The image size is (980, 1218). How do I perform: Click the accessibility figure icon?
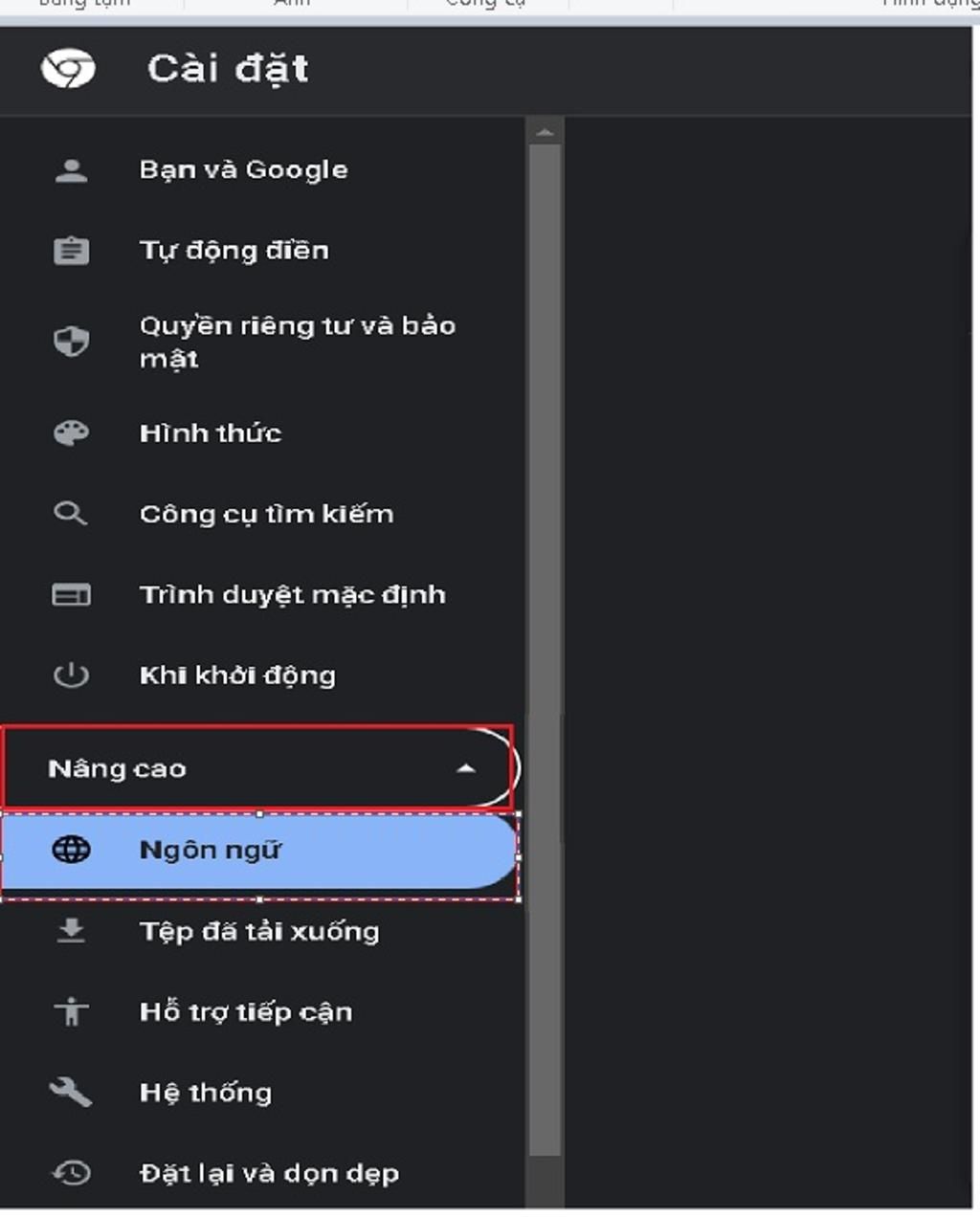[71, 1011]
